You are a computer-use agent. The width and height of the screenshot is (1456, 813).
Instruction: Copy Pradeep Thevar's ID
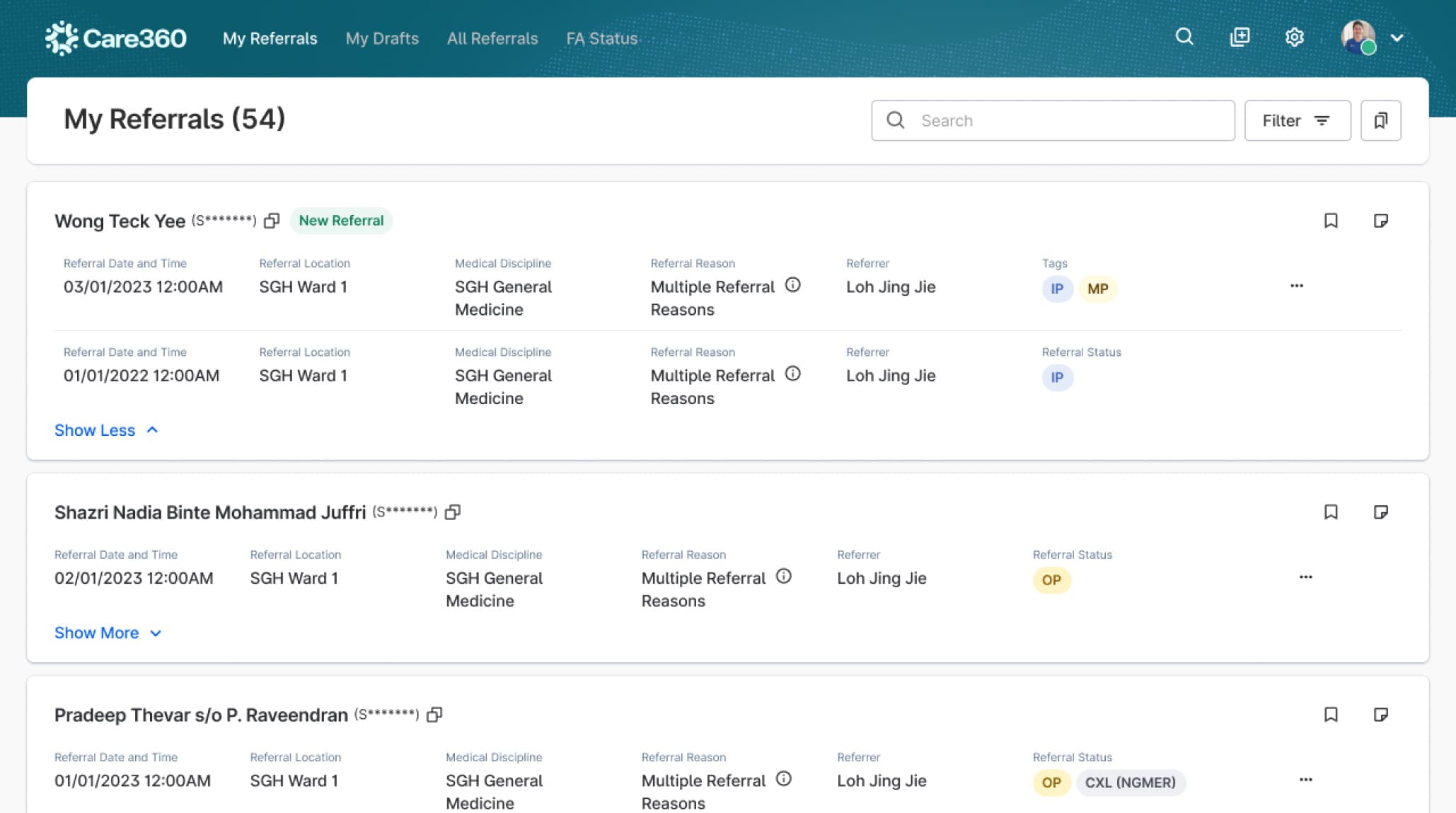tap(434, 715)
